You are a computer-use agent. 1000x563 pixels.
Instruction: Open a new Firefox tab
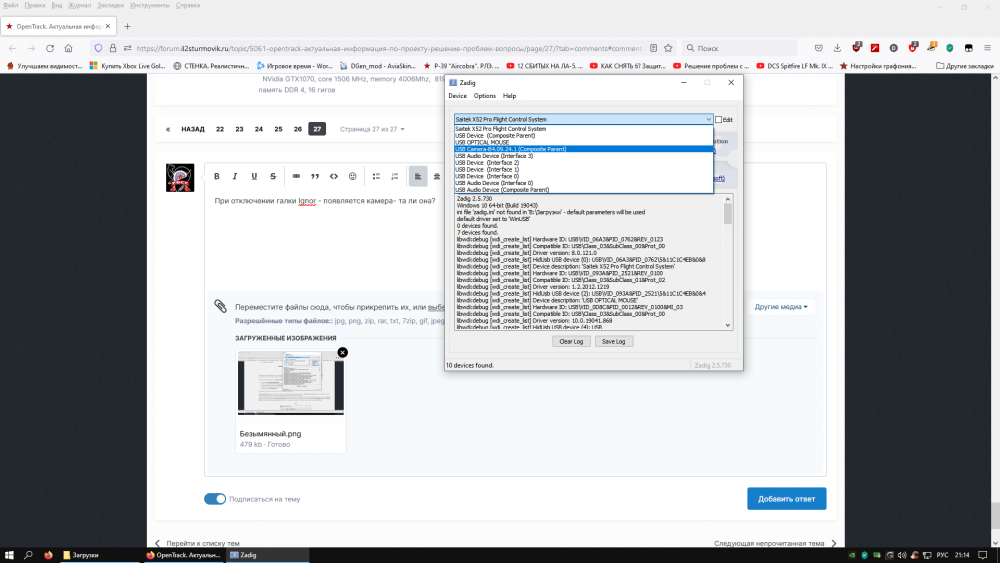pyautogui.click(x=128, y=26)
